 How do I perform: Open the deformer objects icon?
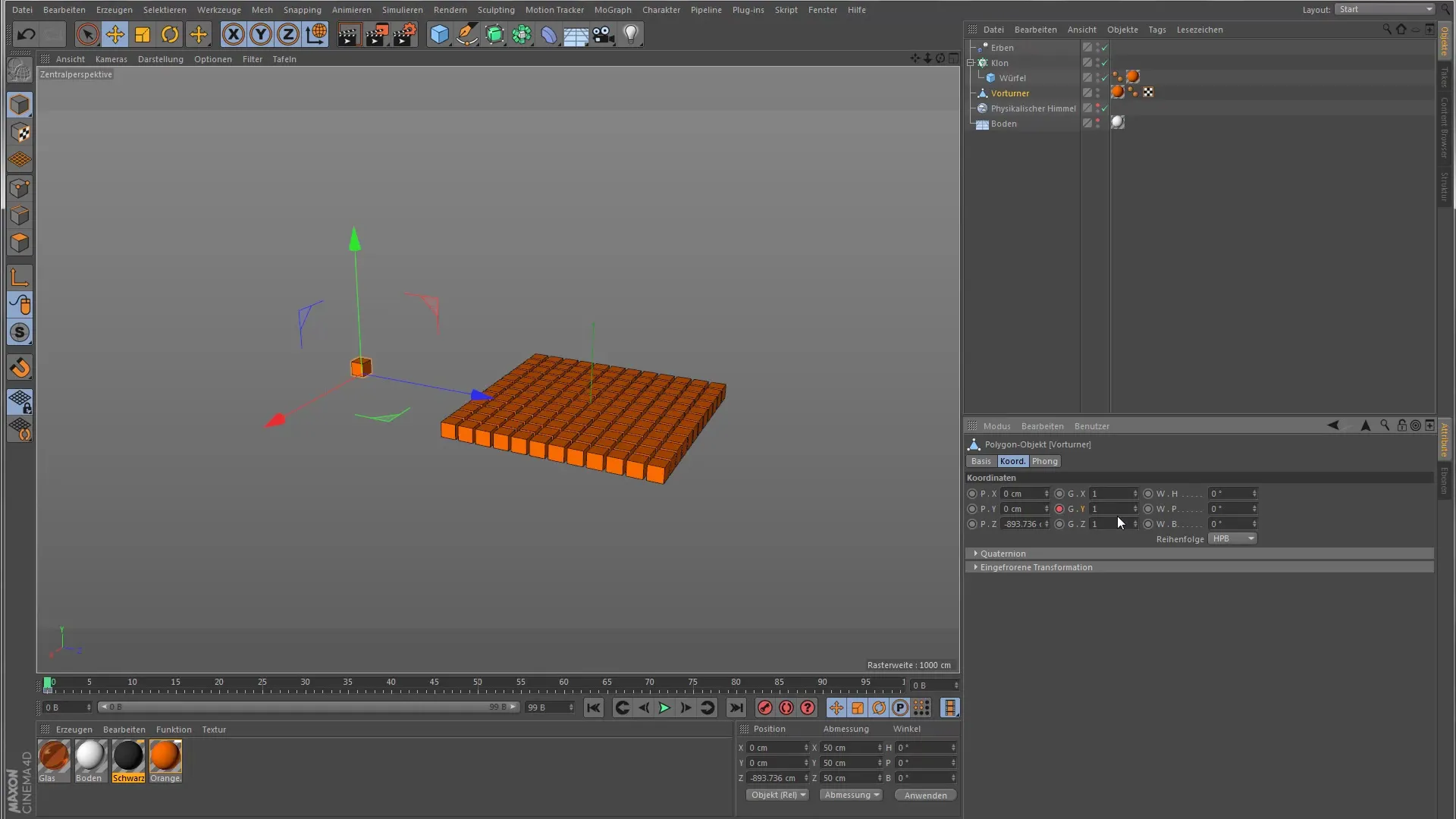click(x=549, y=34)
